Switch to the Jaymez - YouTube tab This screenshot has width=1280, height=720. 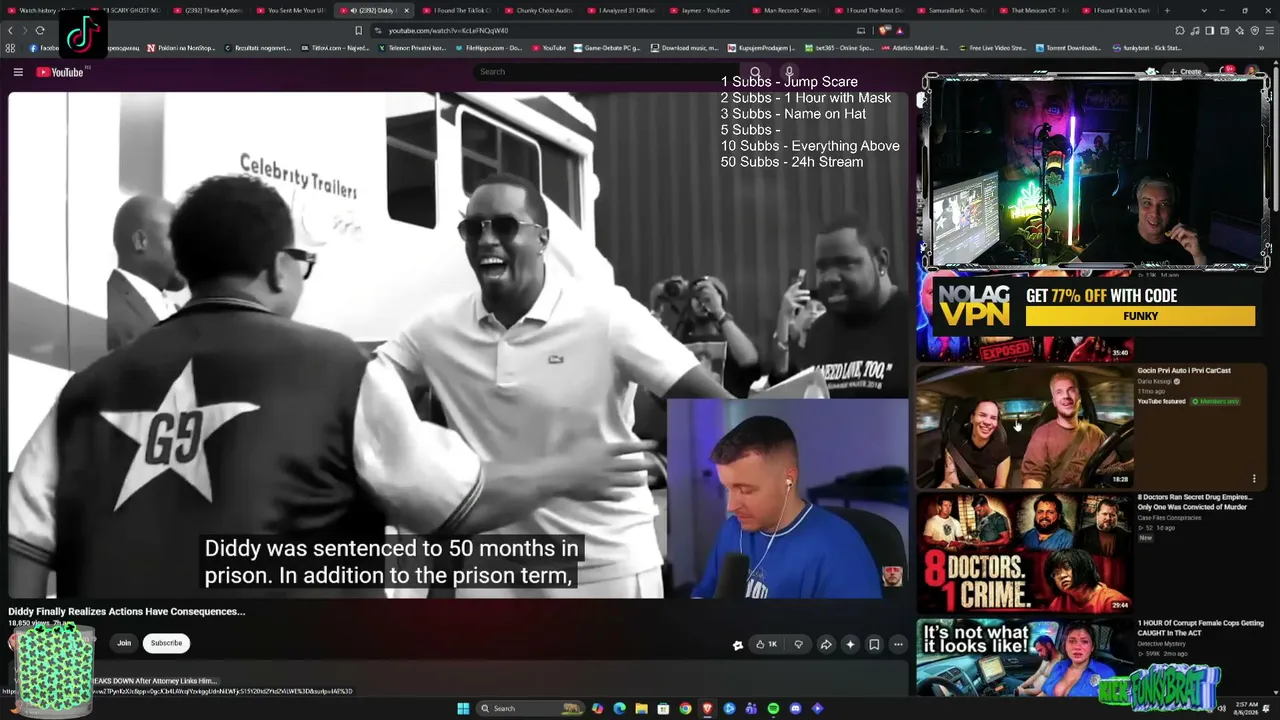706,10
